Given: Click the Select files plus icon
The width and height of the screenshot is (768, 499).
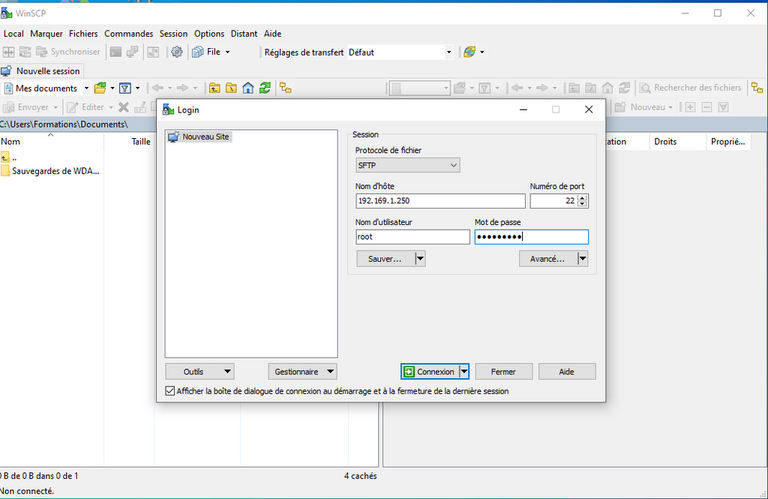Looking at the screenshot, I should (x=690, y=107).
